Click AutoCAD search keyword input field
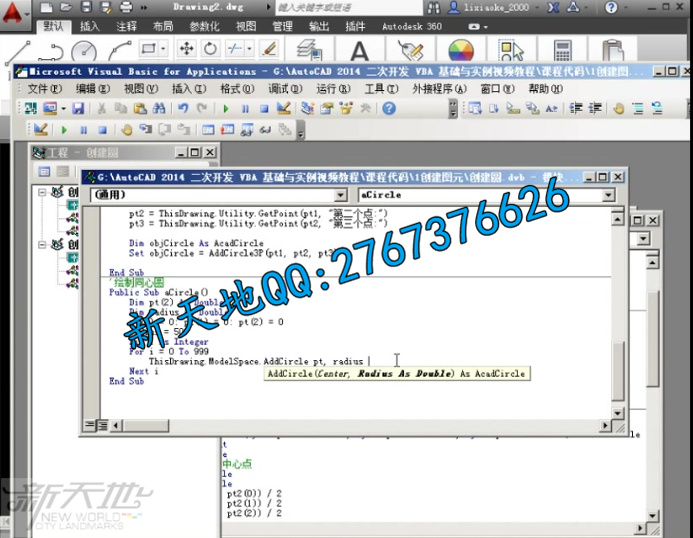Screen dimensions: 693x538 [x=349, y=8]
